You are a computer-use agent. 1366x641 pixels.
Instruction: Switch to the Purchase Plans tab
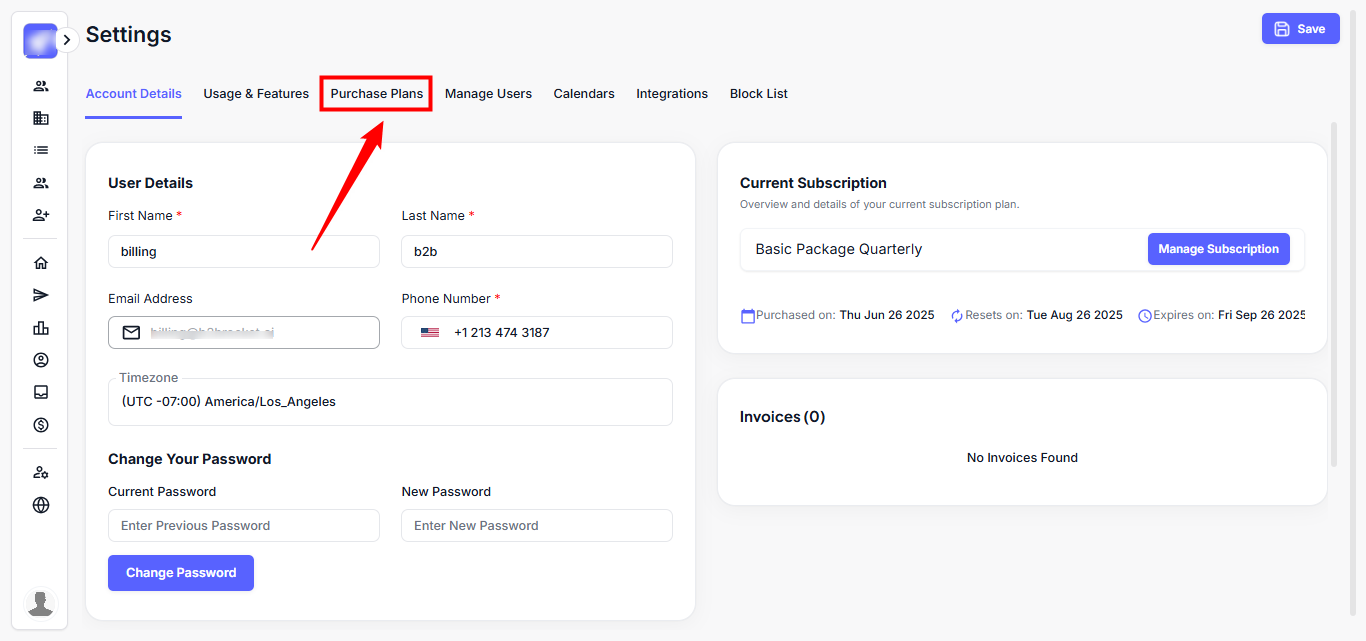pyautogui.click(x=377, y=94)
